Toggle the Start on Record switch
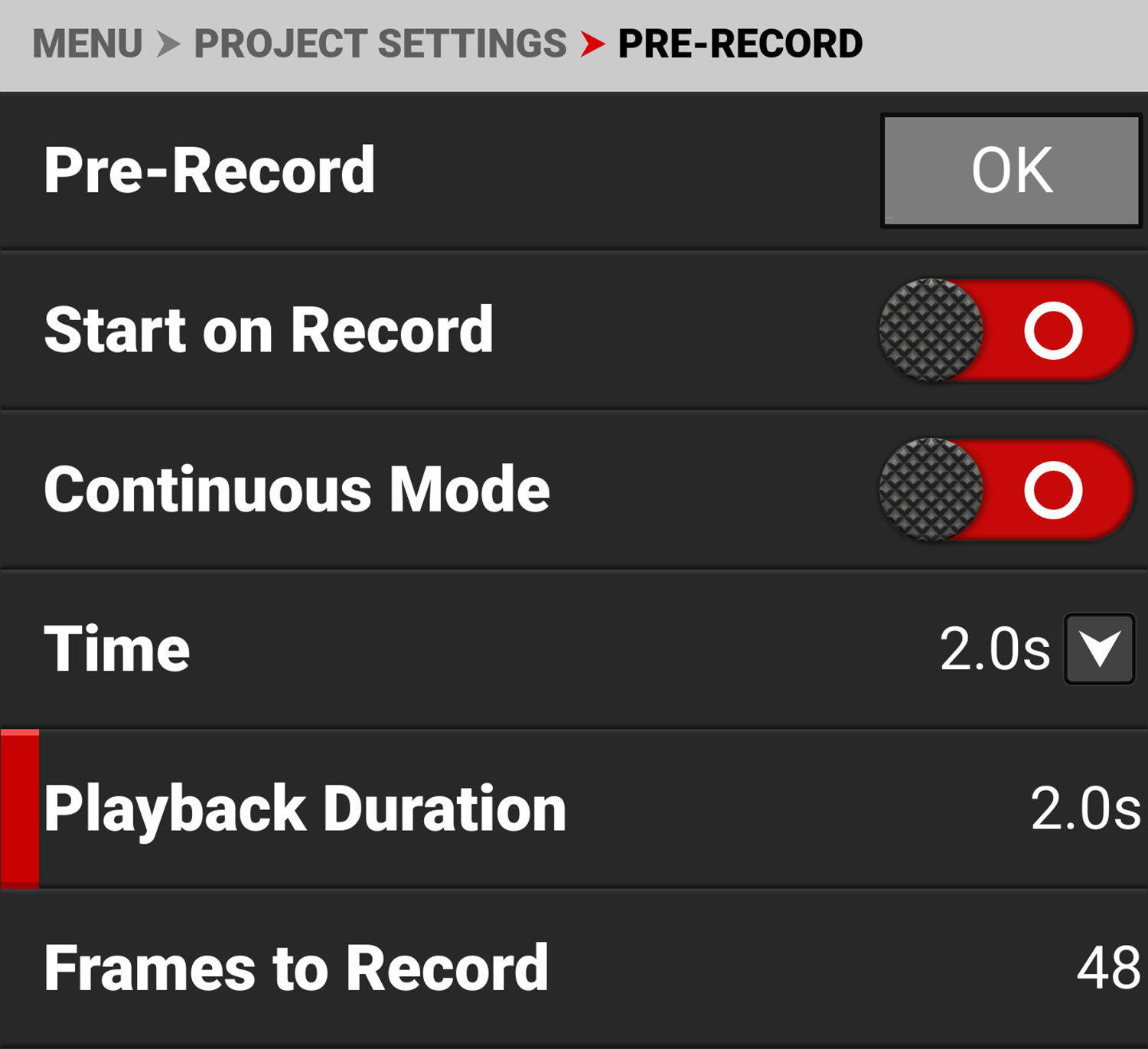The width and height of the screenshot is (1148, 1049). click(1006, 330)
